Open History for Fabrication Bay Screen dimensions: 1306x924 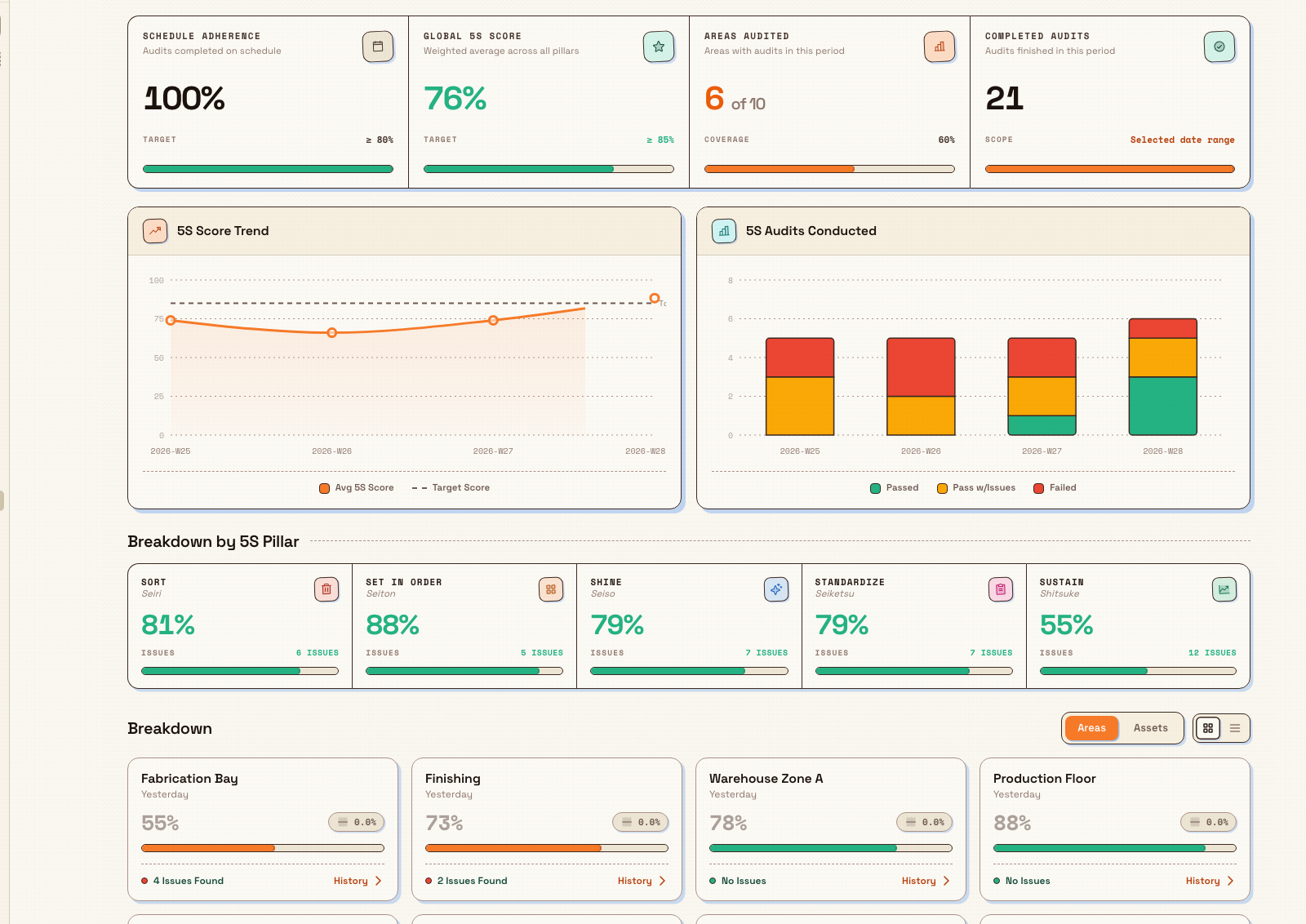[358, 881]
